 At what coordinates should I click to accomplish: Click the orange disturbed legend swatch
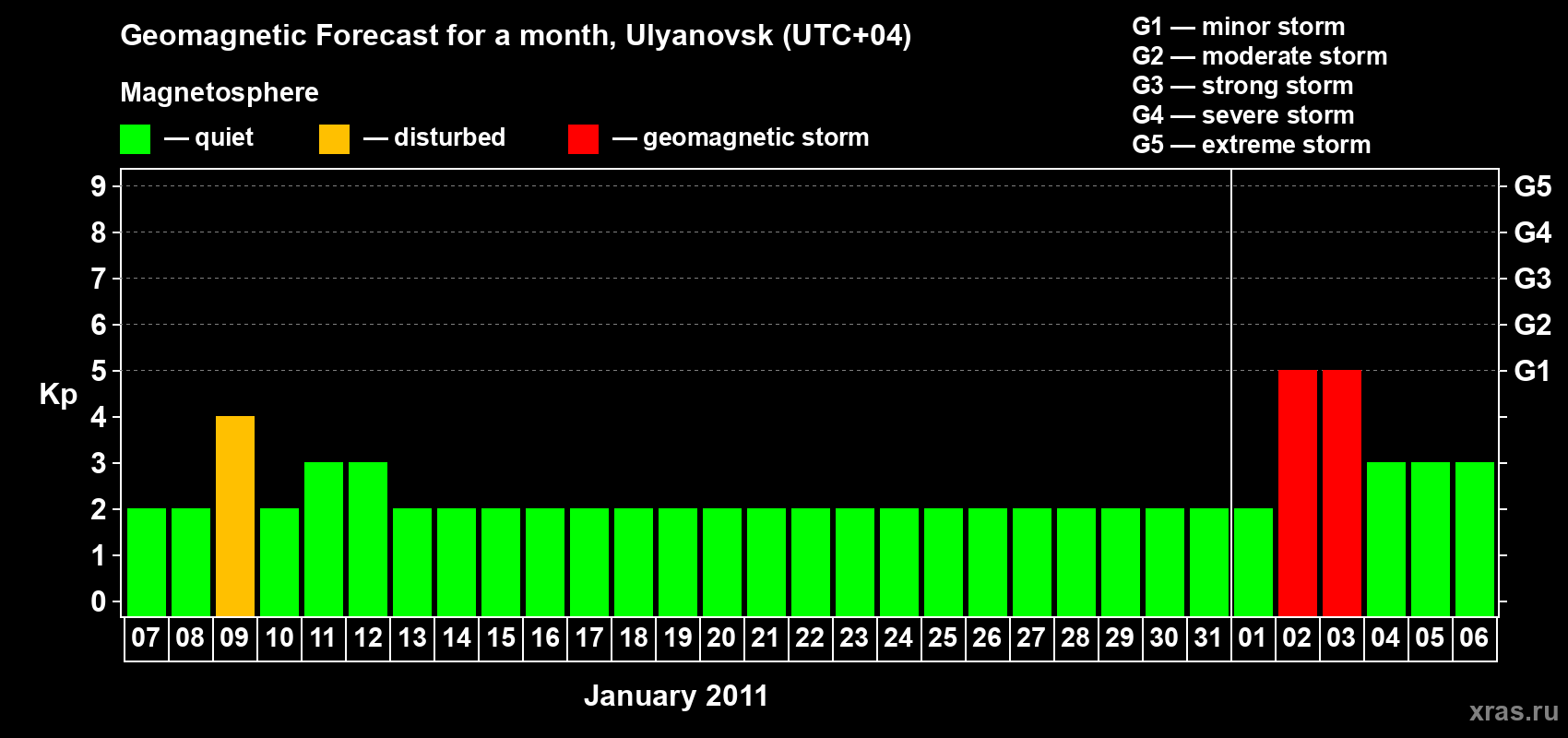(x=334, y=139)
